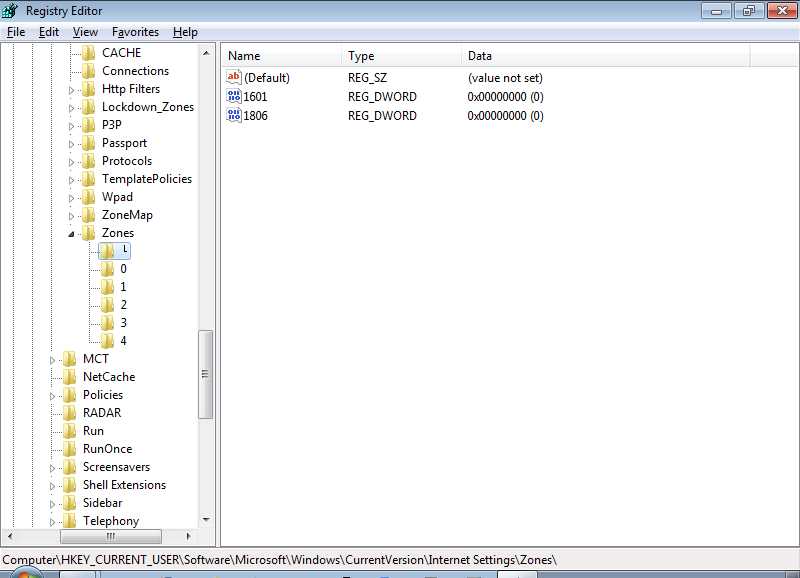
Task: Select the Sidebar key label
Action: [x=103, y=503]
